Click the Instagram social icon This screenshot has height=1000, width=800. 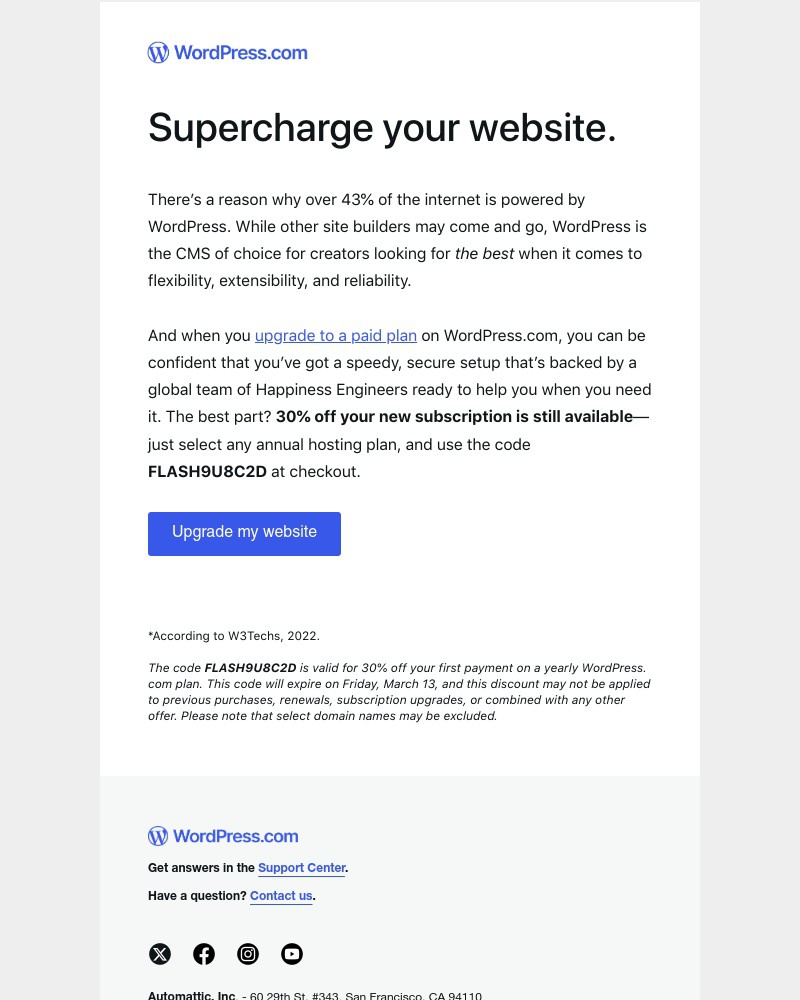pyautogui.click(x=248, y=954)
